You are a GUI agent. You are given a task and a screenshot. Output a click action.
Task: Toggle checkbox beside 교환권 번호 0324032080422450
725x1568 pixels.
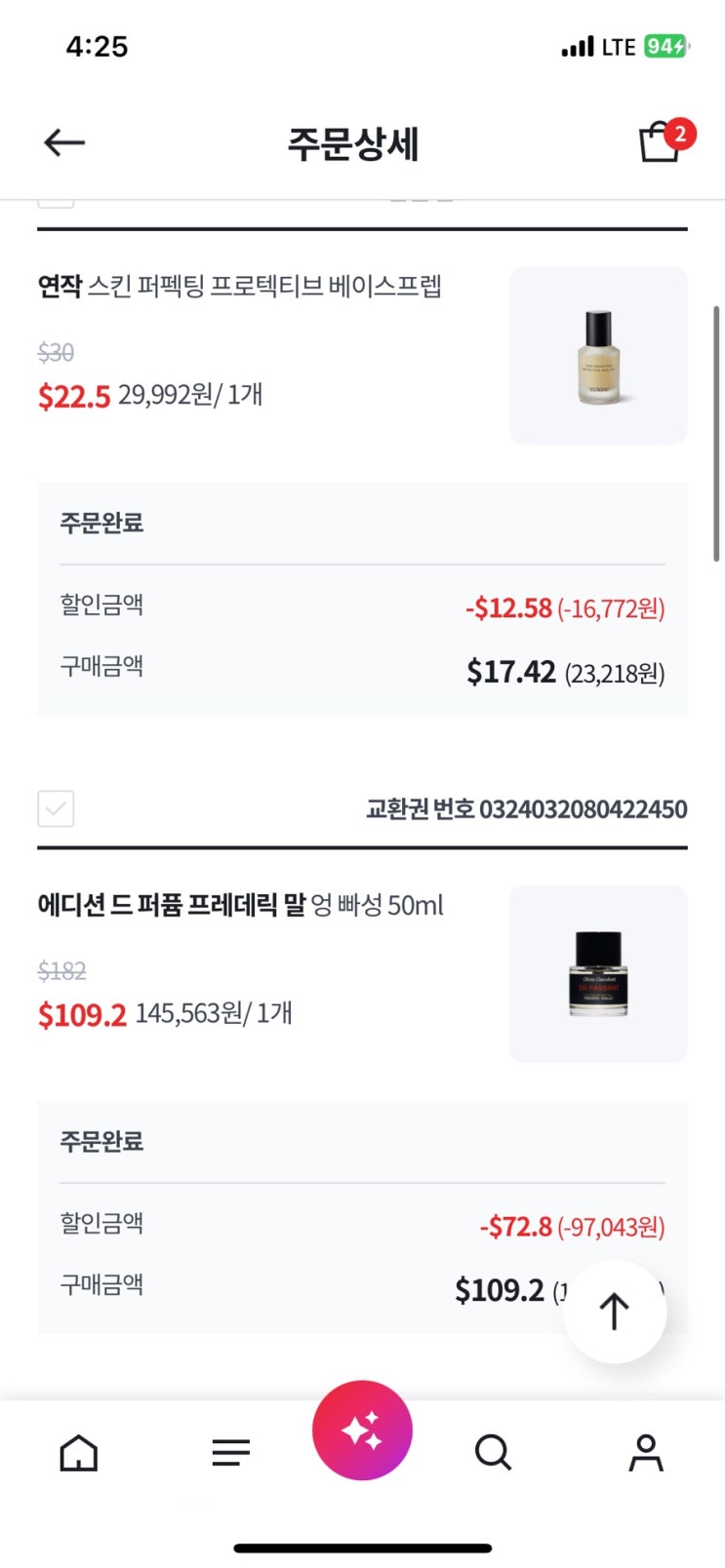point(56,808)
